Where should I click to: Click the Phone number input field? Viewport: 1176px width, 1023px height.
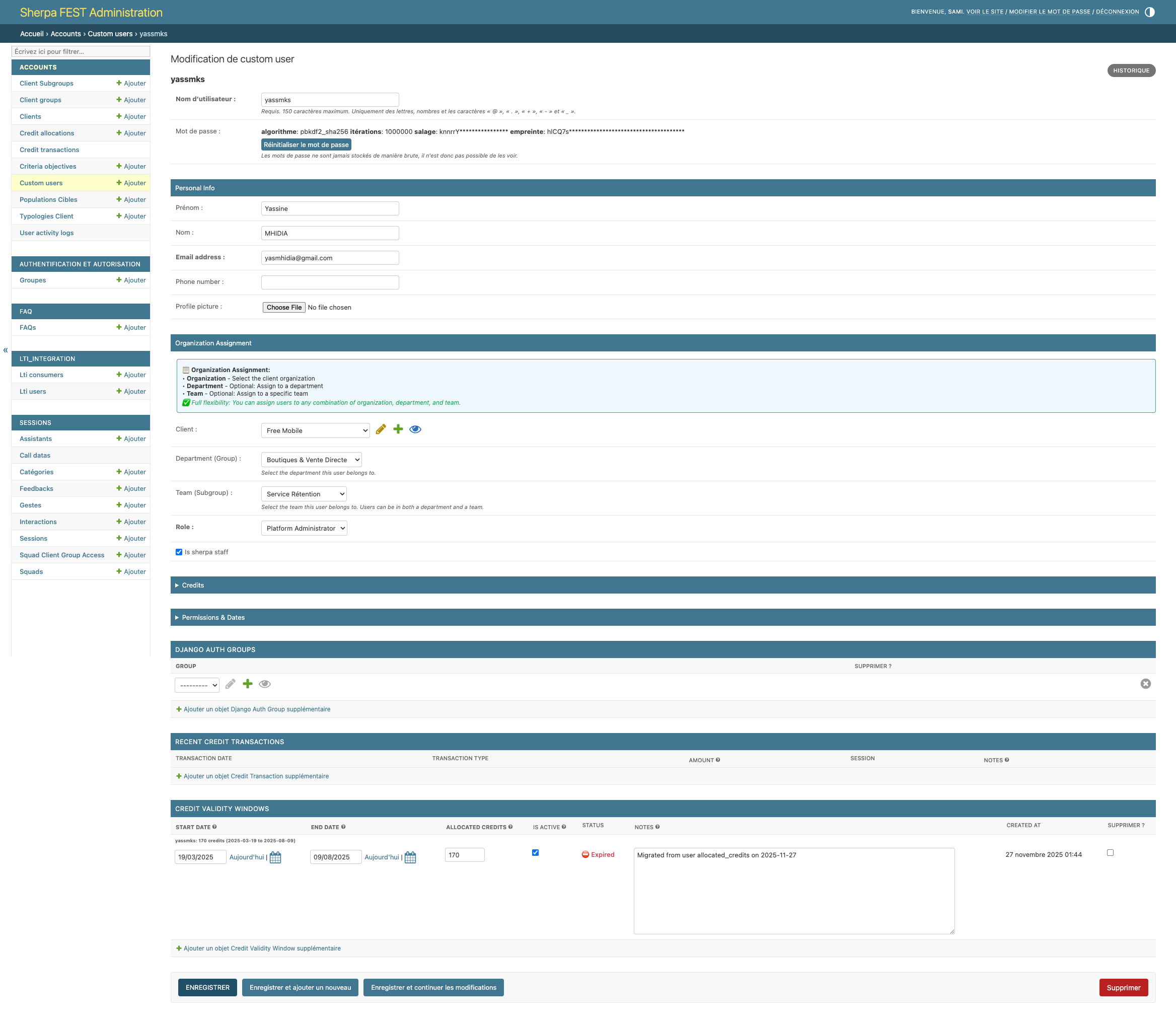tap(330, 282)
